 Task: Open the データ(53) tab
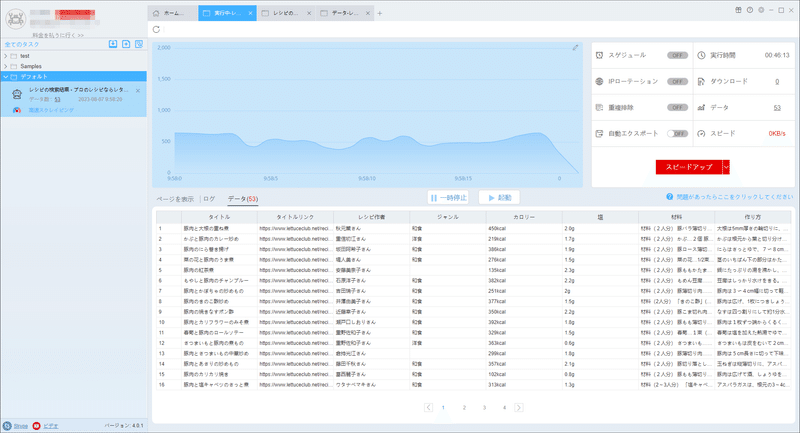(x=243, y=199)
